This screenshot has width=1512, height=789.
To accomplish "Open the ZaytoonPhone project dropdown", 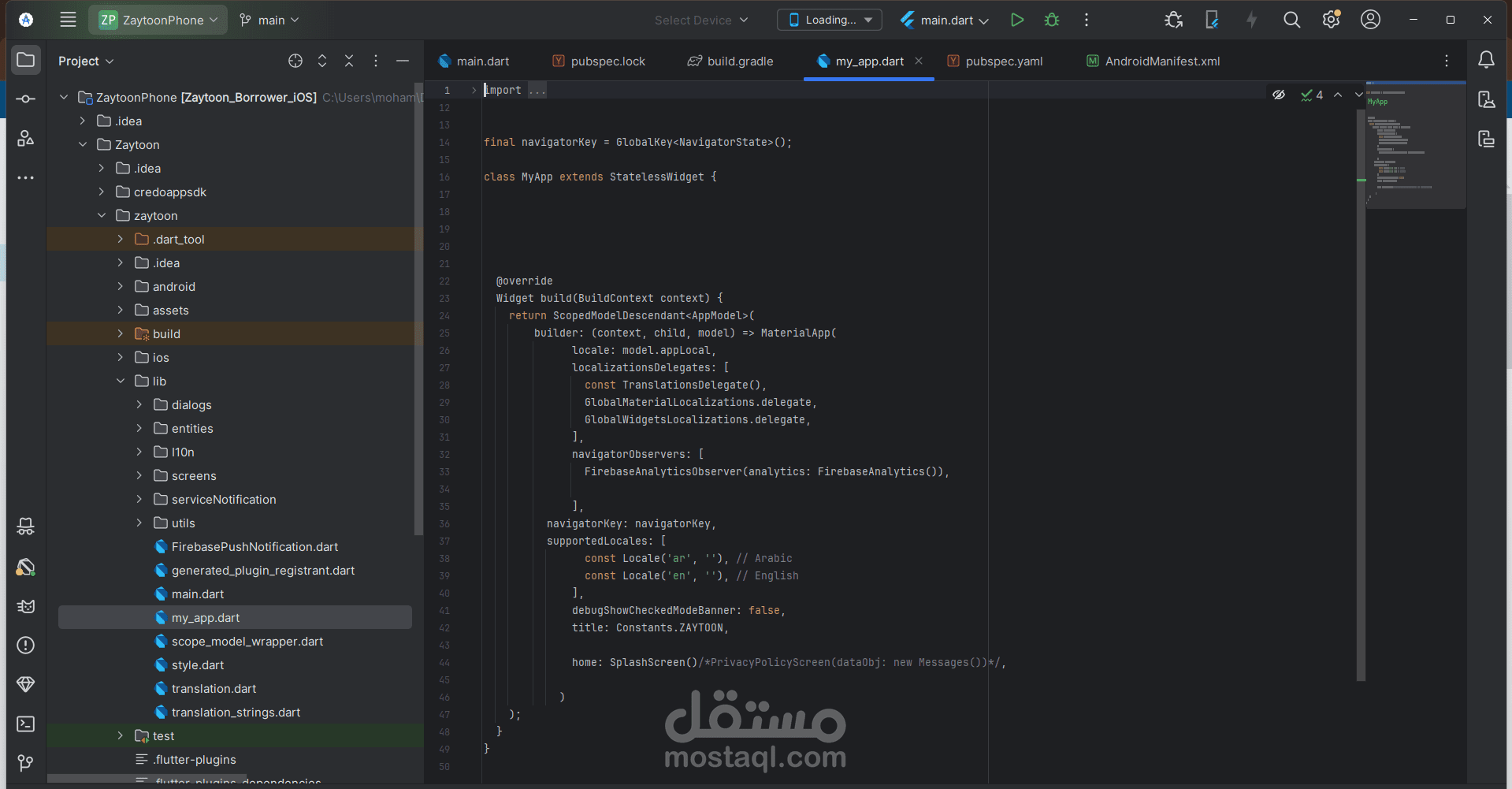I will pos(158,20).
